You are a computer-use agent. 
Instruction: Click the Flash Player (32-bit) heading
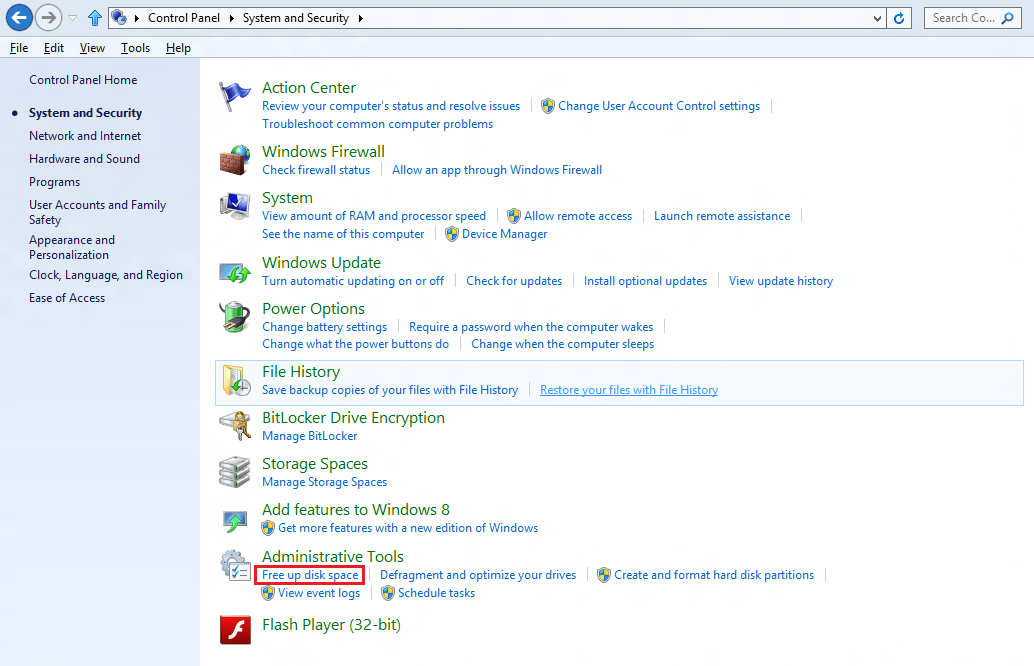coord(331,624)
